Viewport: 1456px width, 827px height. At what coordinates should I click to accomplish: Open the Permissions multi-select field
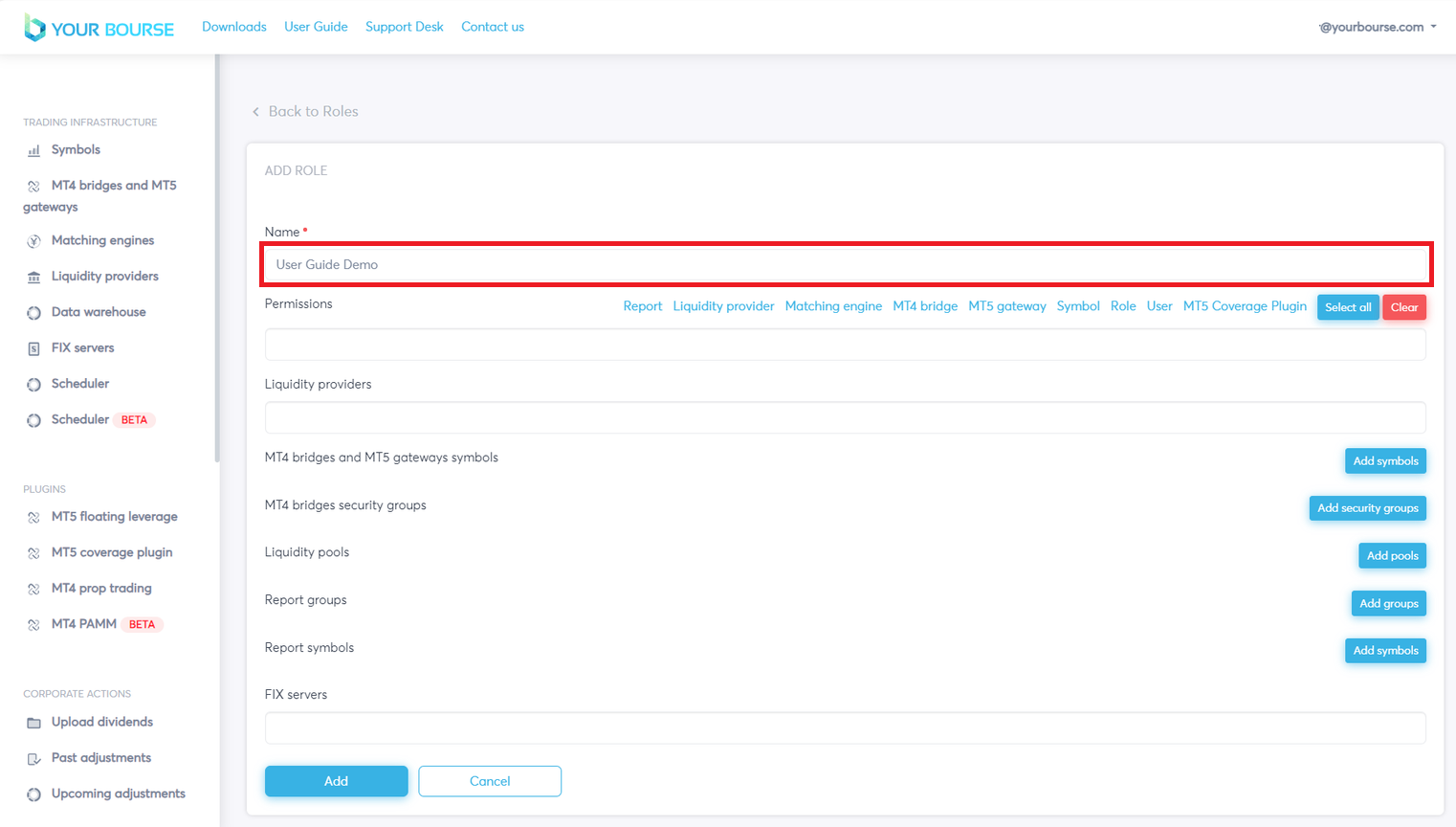pyautogui.click(x=846, y=345)
